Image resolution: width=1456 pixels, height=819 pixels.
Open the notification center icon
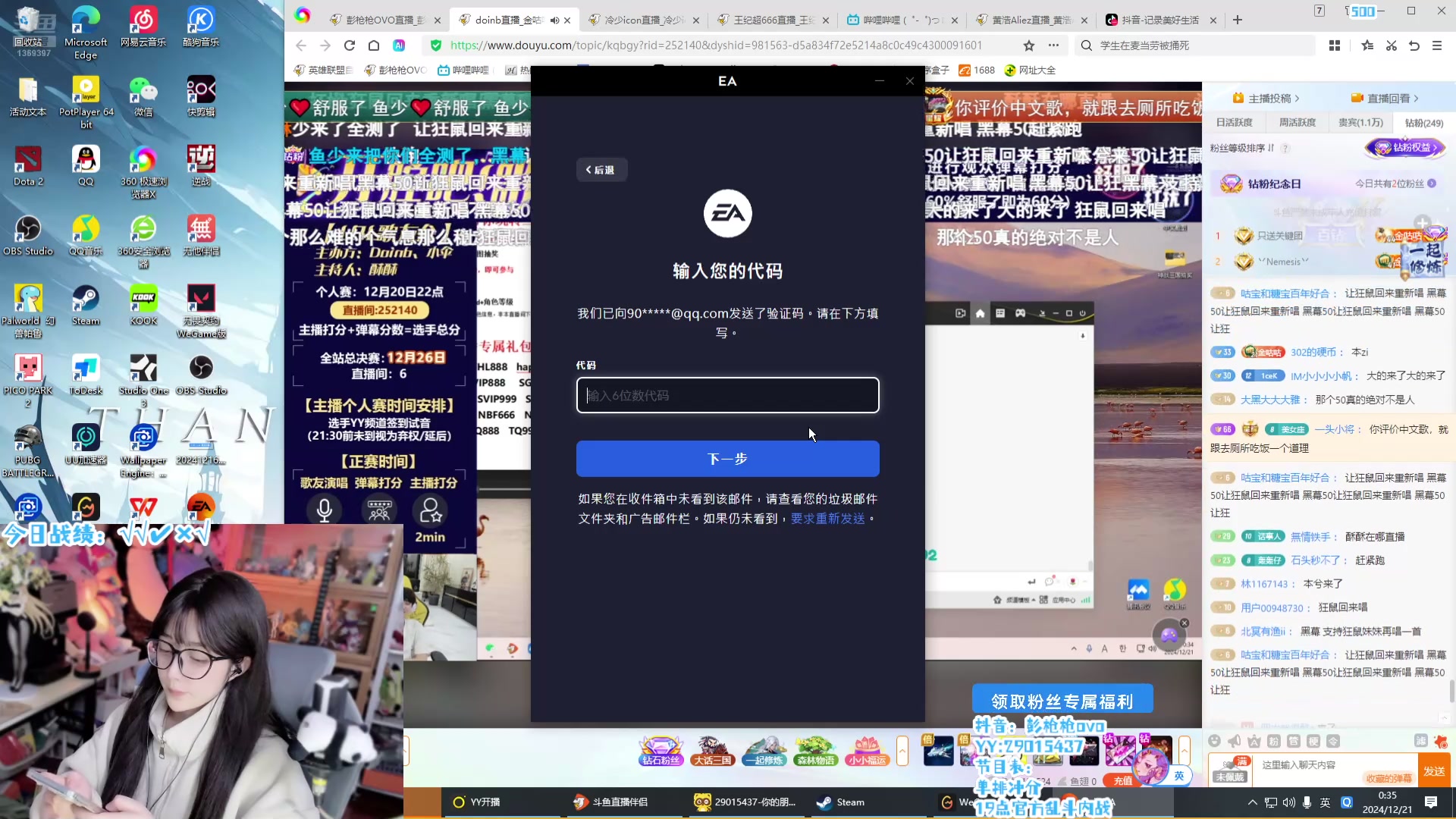click(x=1431, y=802)
